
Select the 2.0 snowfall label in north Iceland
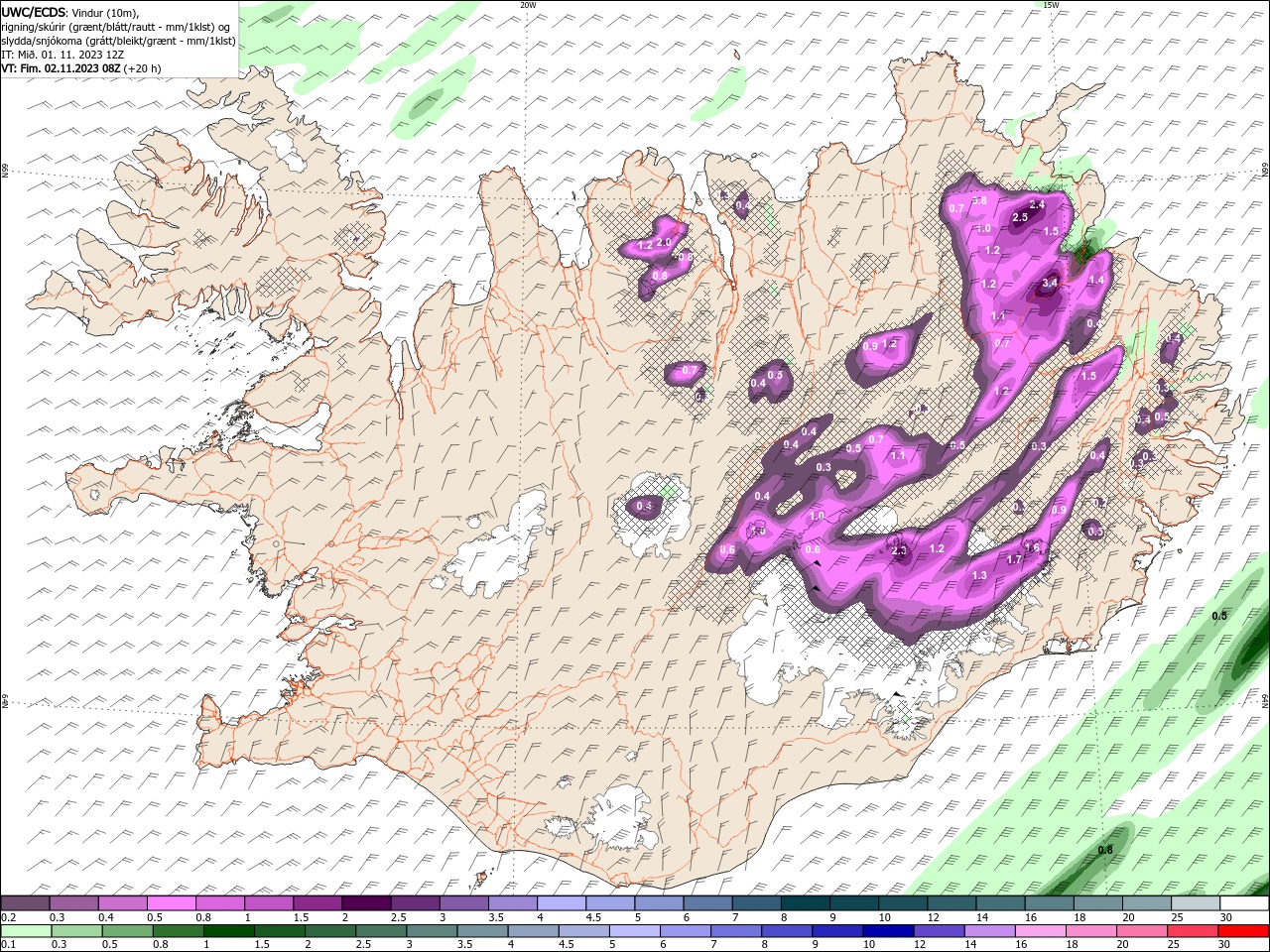coord(665,242)
